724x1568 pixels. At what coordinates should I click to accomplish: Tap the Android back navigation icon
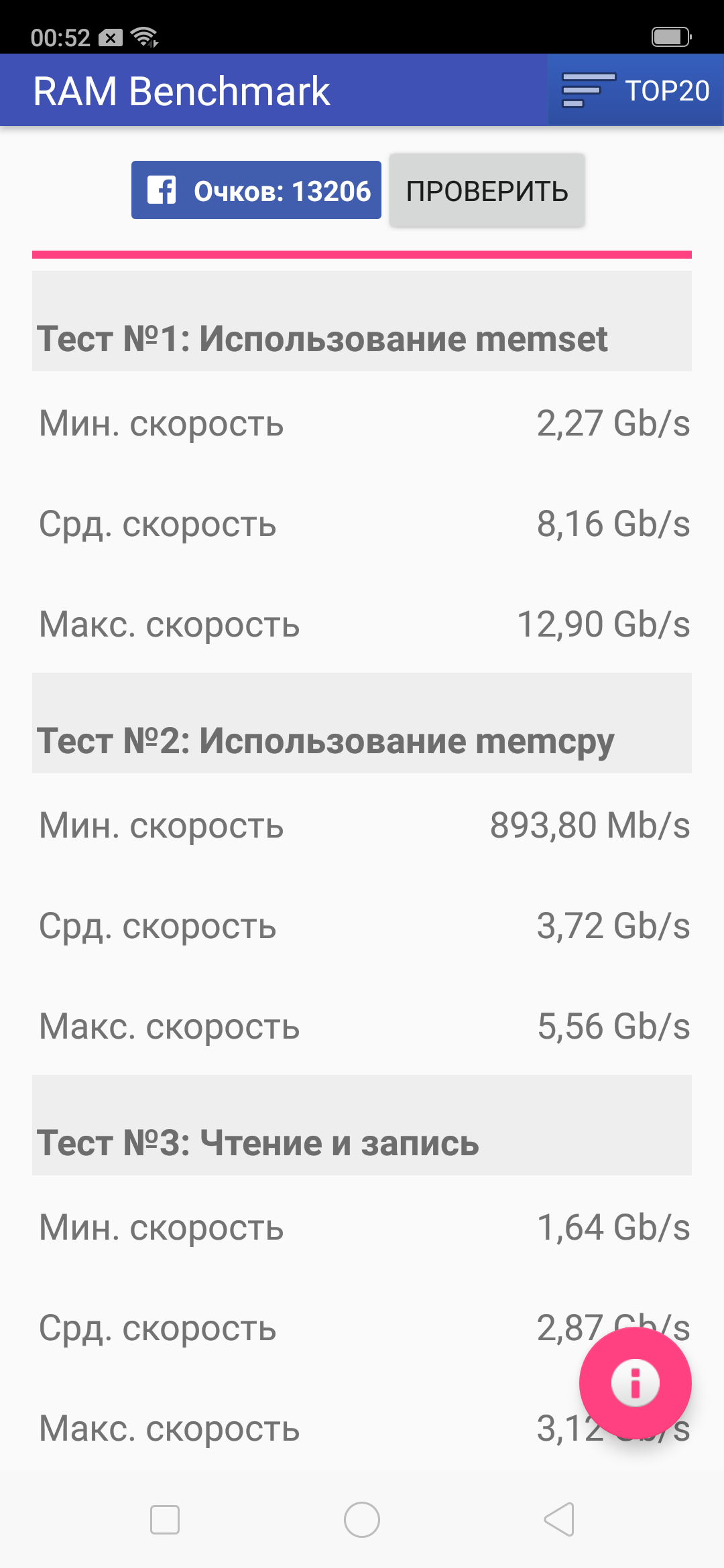point(559,1519)
